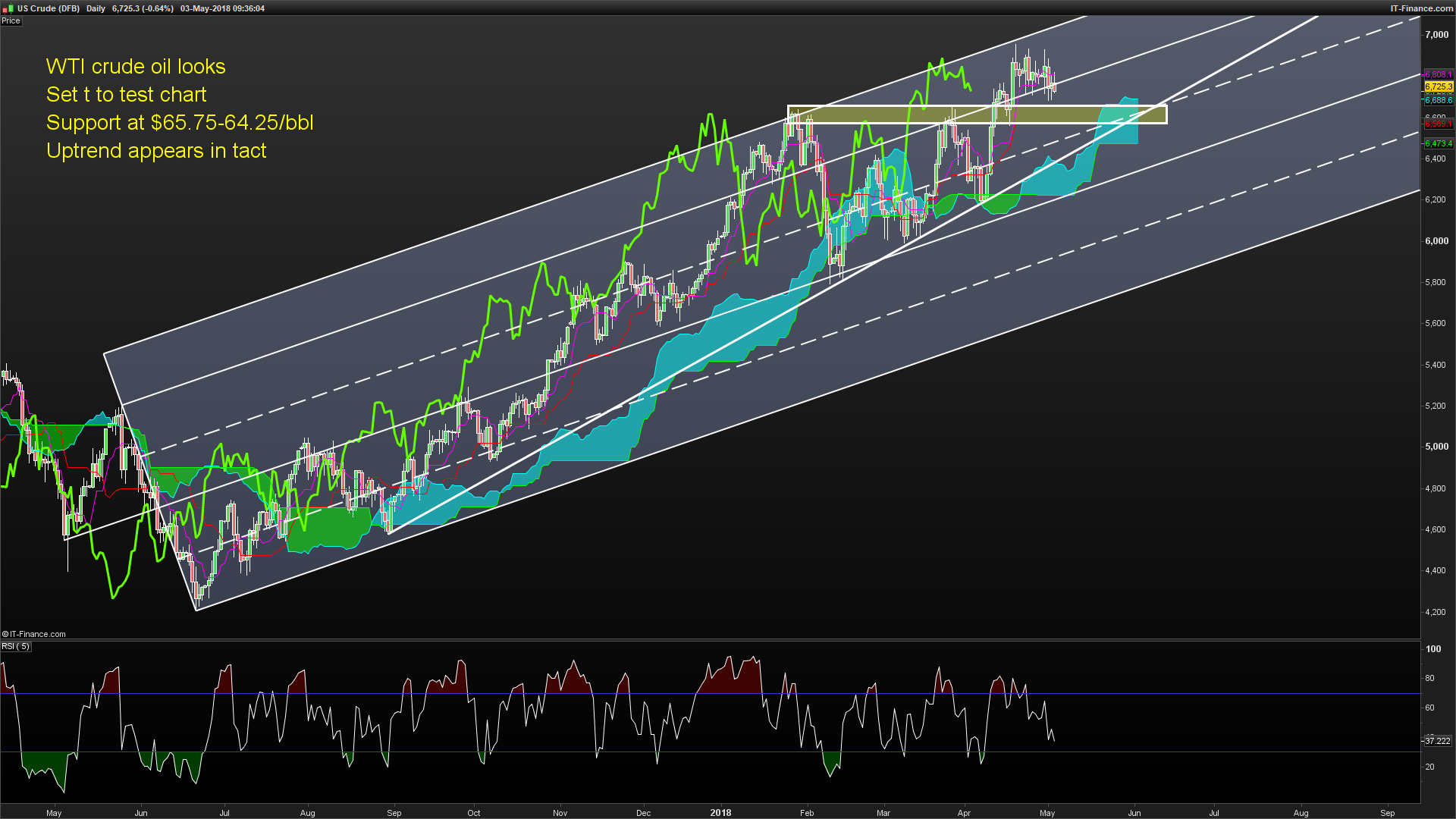Click the 37.222 RSI value tag

tap(1438, 741)
